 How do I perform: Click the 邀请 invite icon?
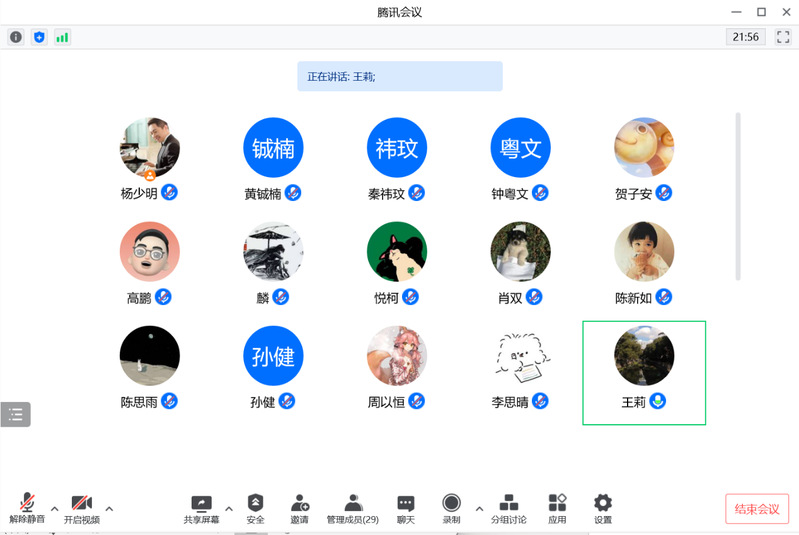299,504
